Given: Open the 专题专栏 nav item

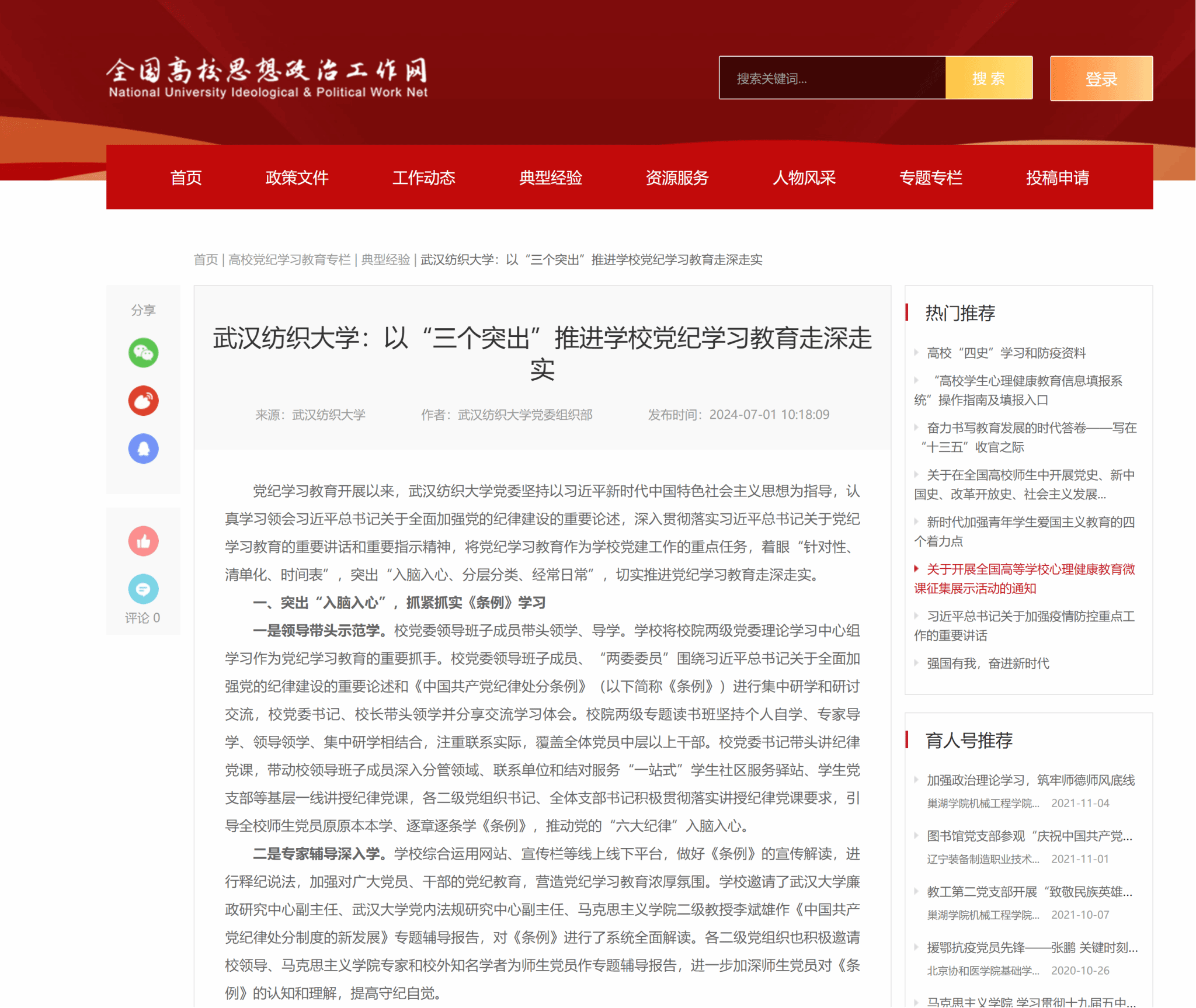Looking at the screenshot, I should click(930, 178).
